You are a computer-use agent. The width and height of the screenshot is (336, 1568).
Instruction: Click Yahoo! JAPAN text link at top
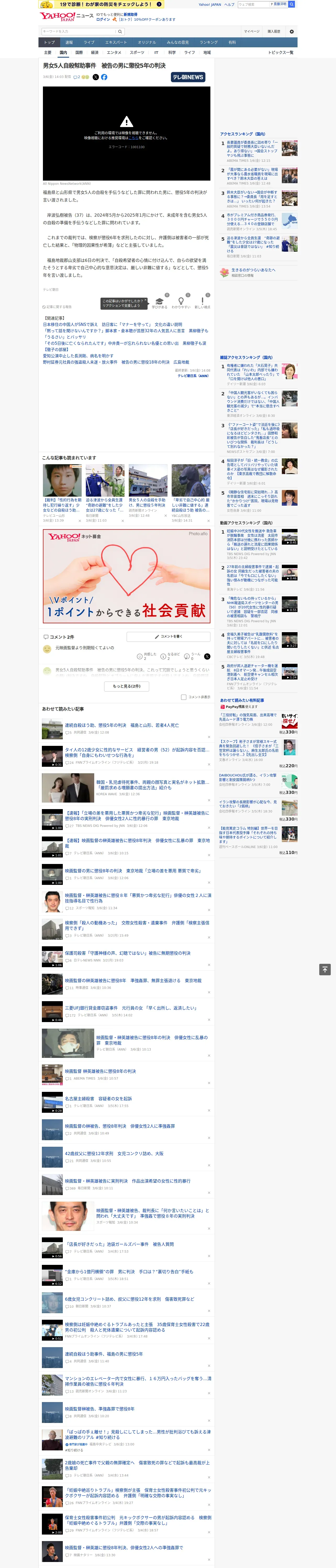coord(210,4)
